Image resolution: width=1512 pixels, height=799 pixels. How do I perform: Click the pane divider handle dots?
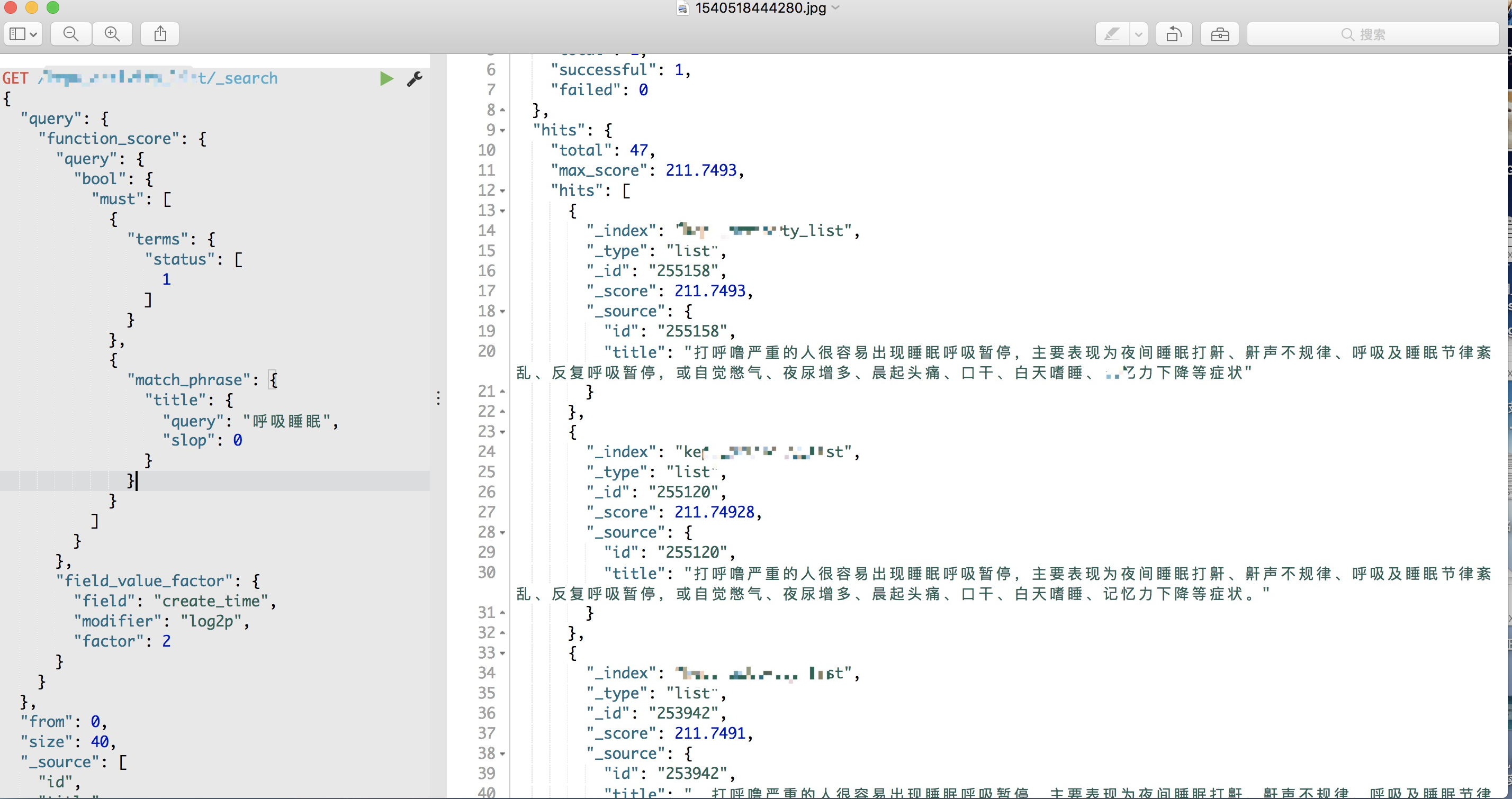click(x=438, y=398)
